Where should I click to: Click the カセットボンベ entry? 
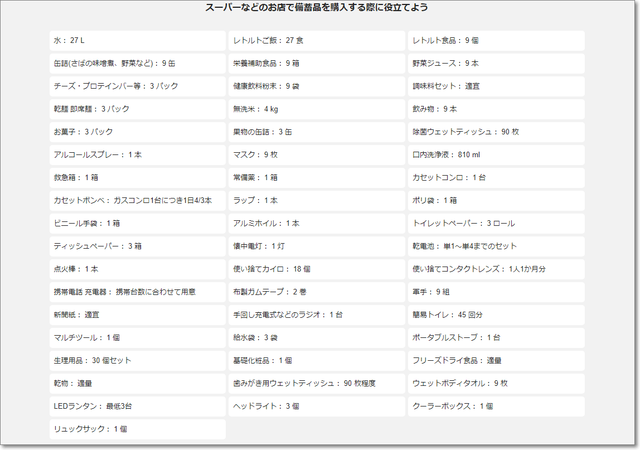click(137, 200)
